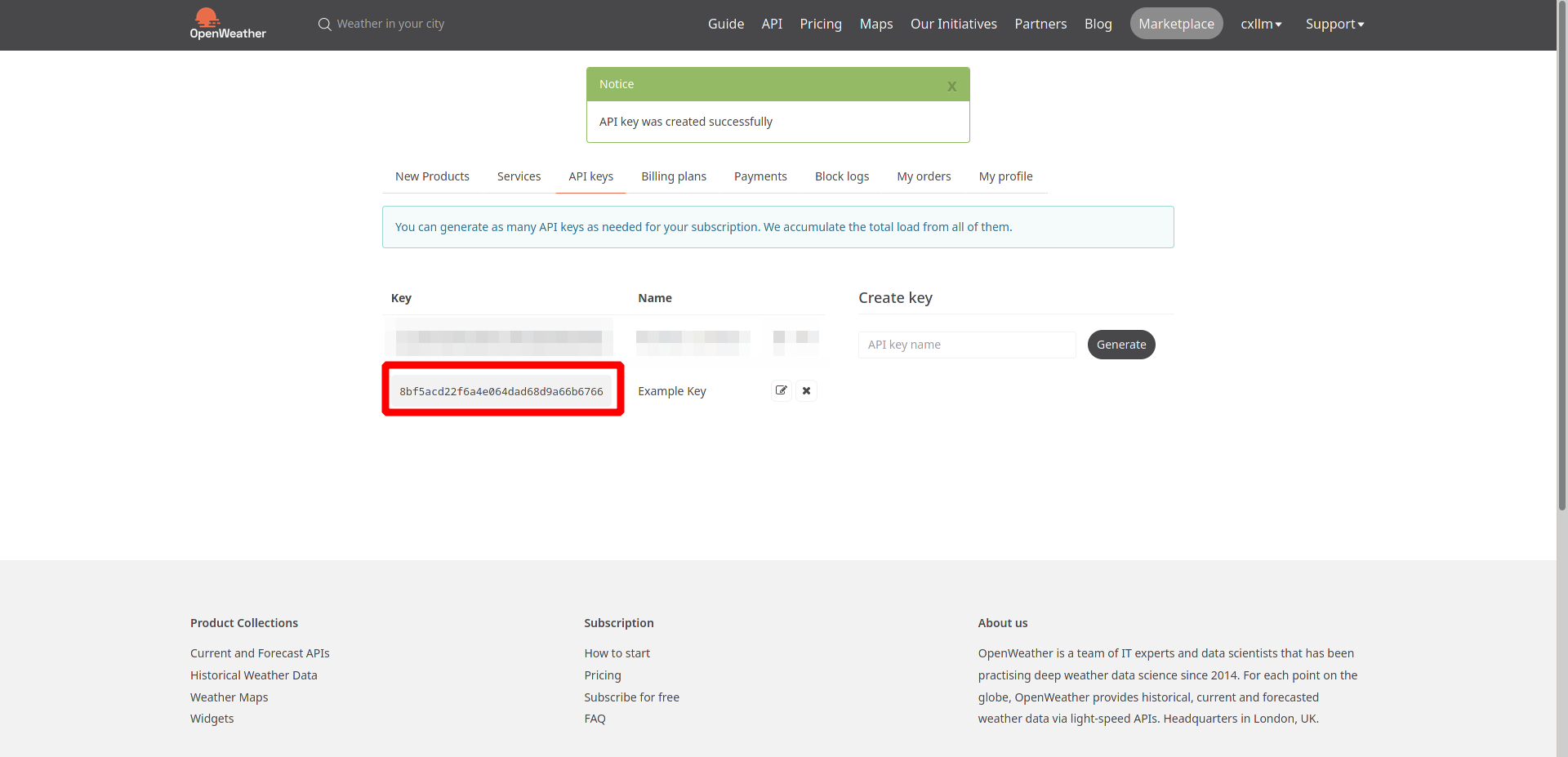Select the highlighted API key value
This screenshot has height=757, width=1568.
(501, 391)
